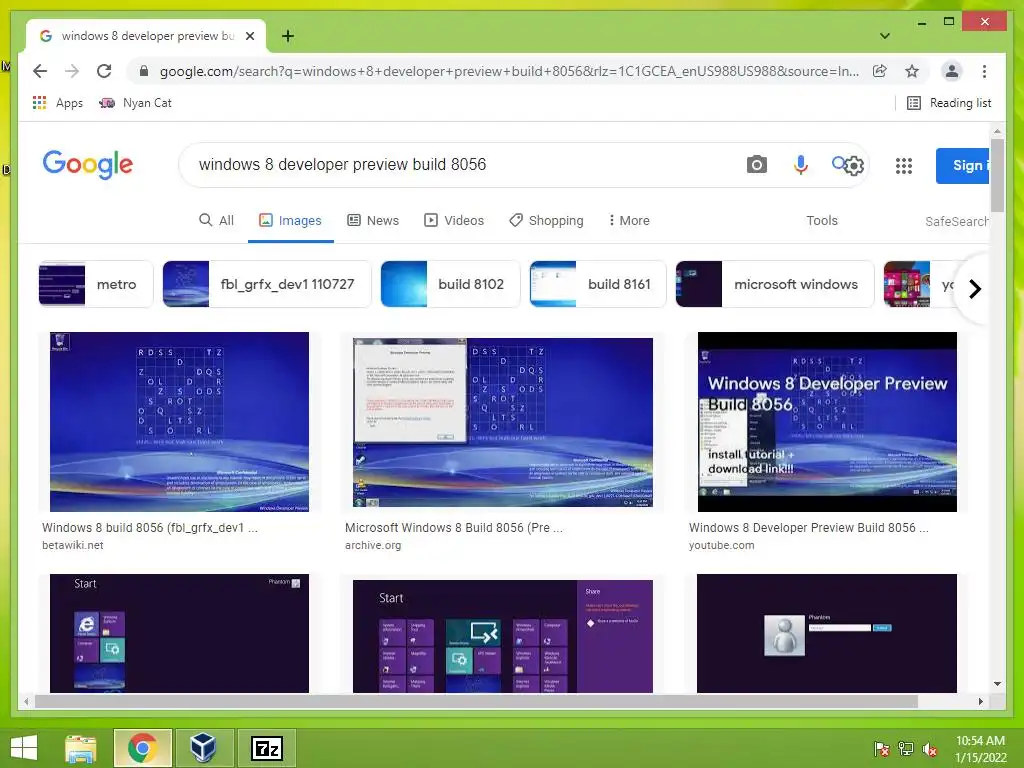1024x768 pixels.
Task: Expand the More search options menu
Action: click(x=629, y=220)
